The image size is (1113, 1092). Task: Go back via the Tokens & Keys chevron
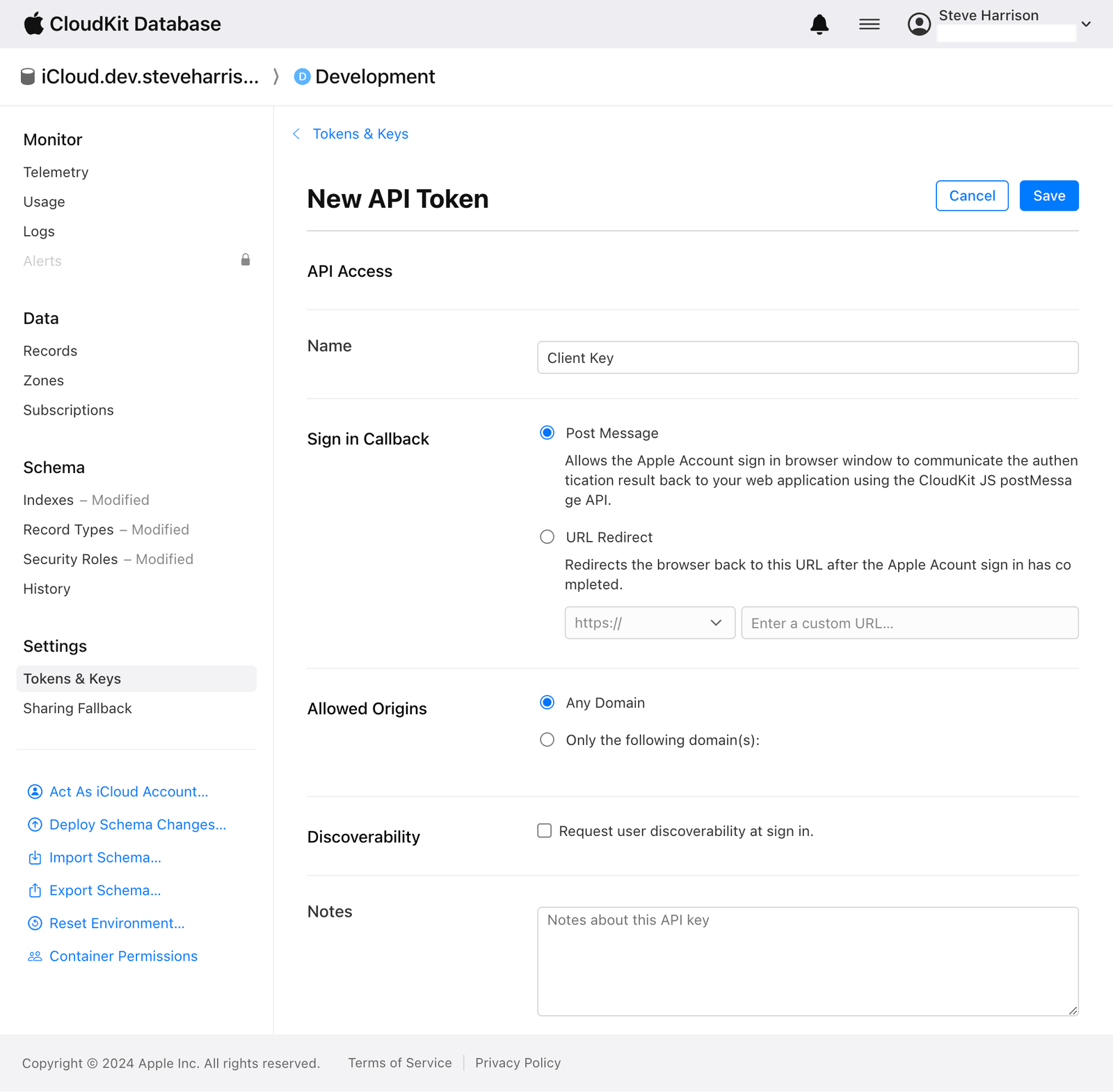pos(297,134)
